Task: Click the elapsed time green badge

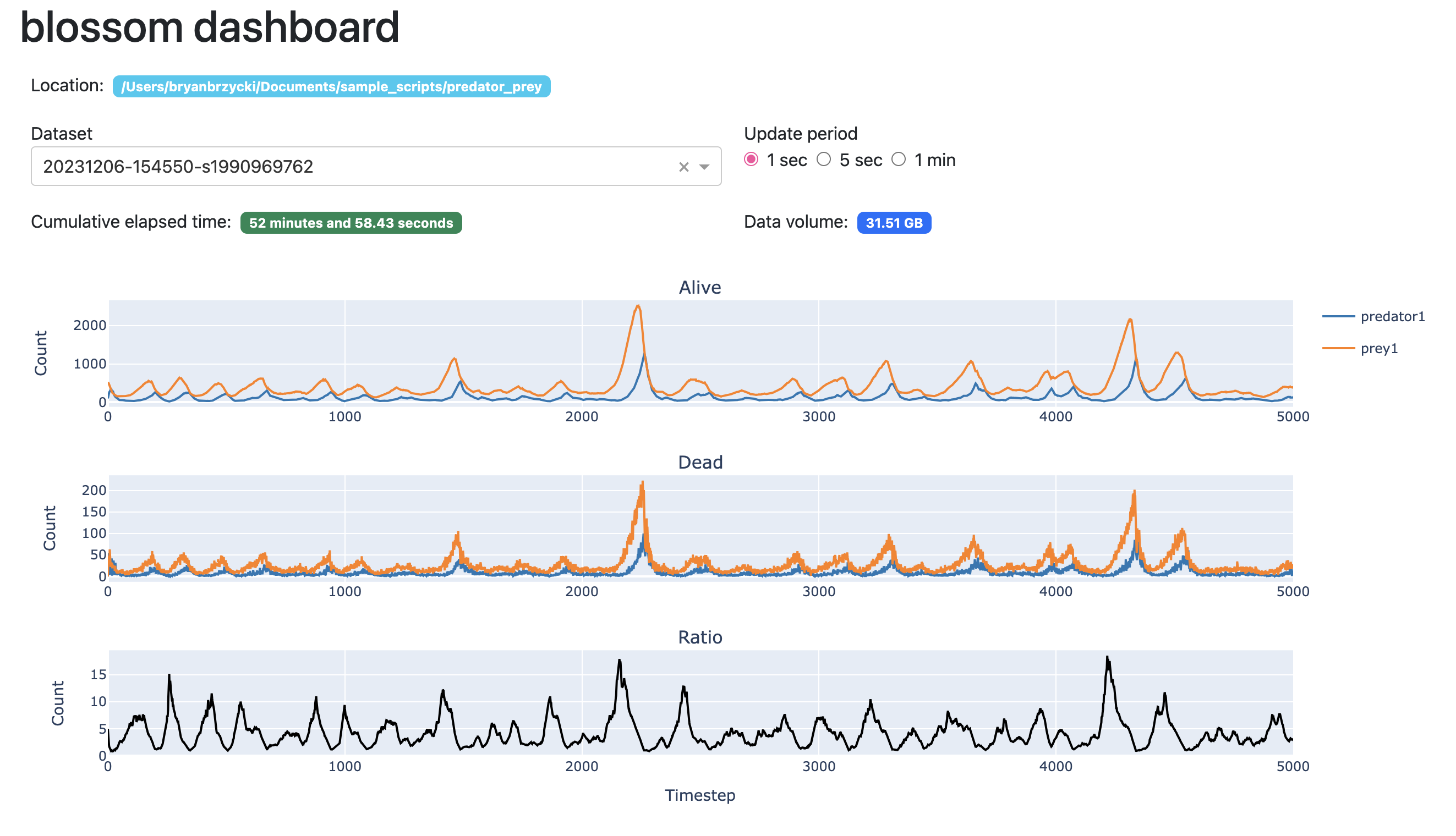Action: point(351,223)
